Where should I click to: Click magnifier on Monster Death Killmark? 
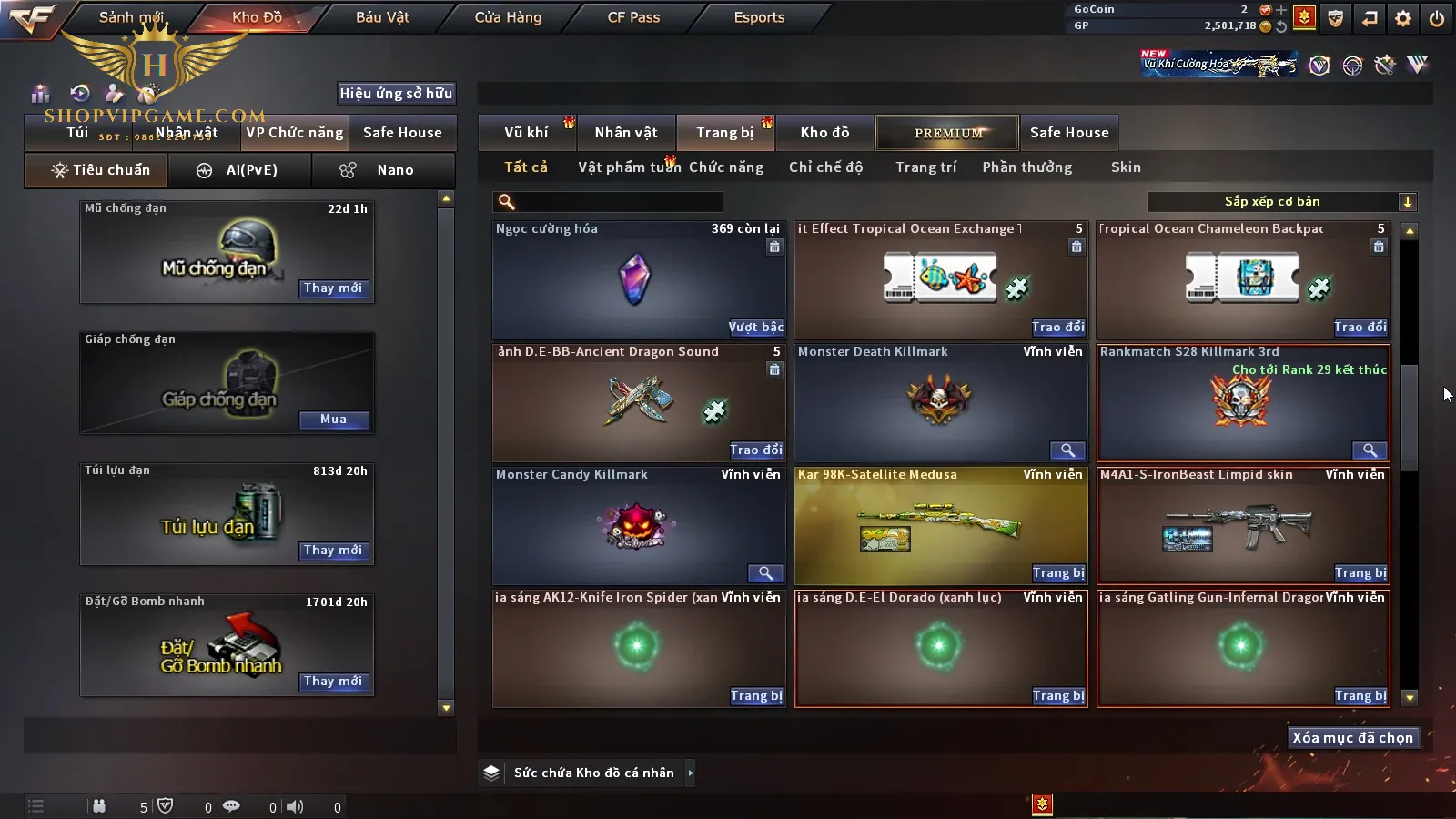1067,450
